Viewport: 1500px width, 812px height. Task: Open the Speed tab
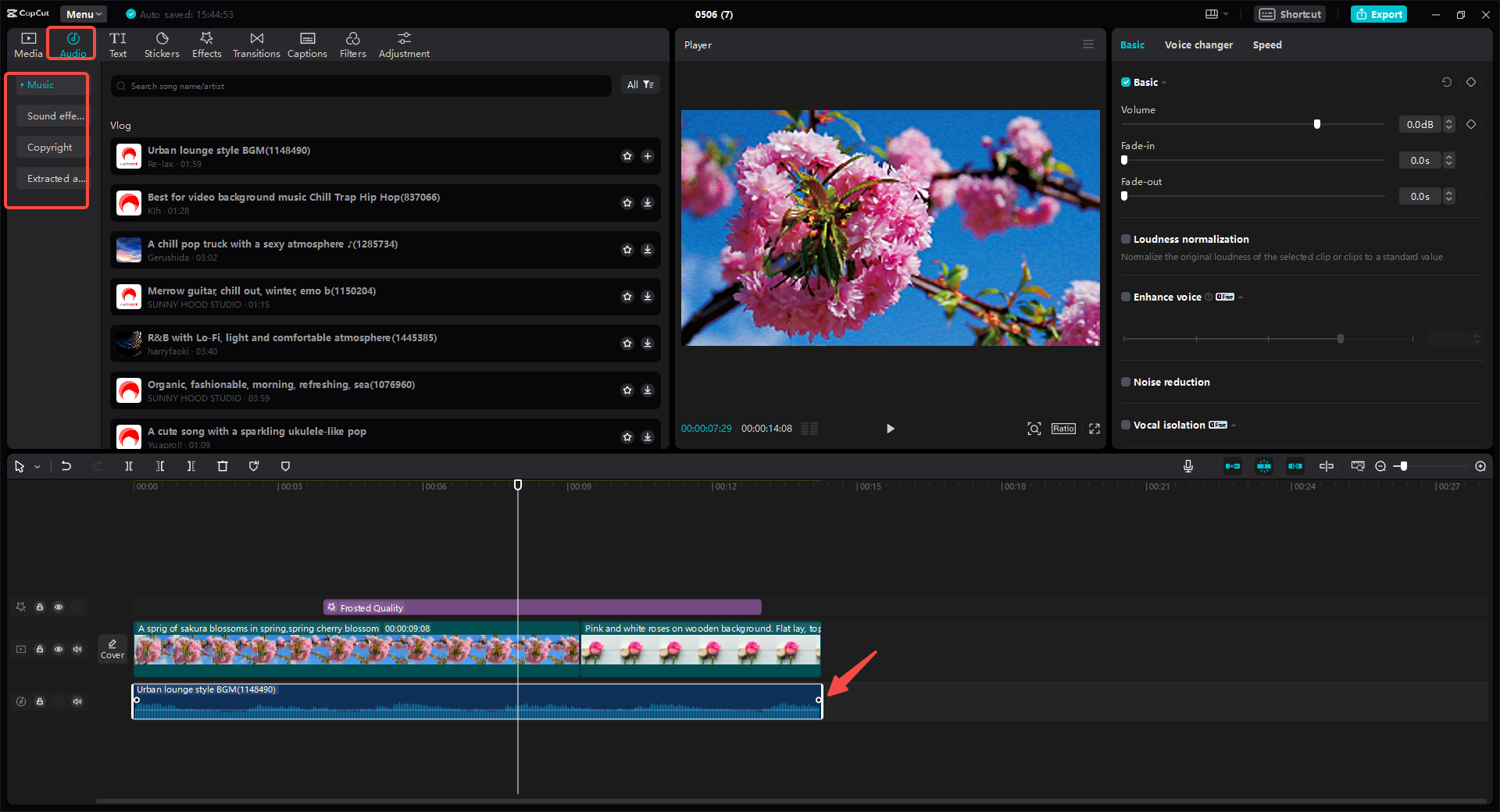tap(1266, 45)
